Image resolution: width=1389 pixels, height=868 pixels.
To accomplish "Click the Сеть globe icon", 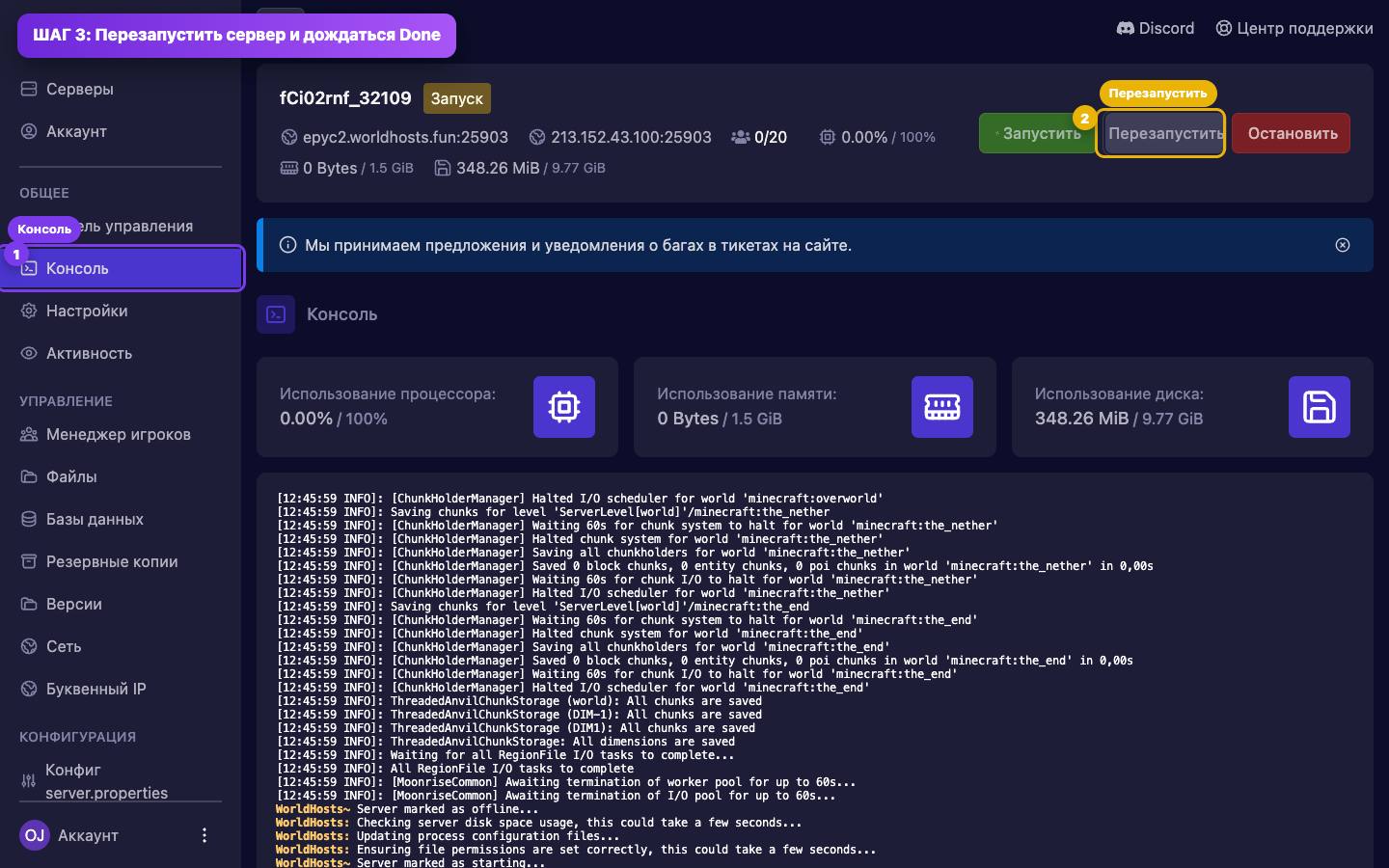I will (29, 646).
